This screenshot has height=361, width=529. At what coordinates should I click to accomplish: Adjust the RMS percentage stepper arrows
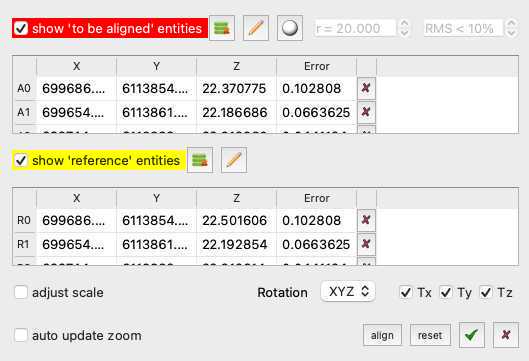click(511, 28)
